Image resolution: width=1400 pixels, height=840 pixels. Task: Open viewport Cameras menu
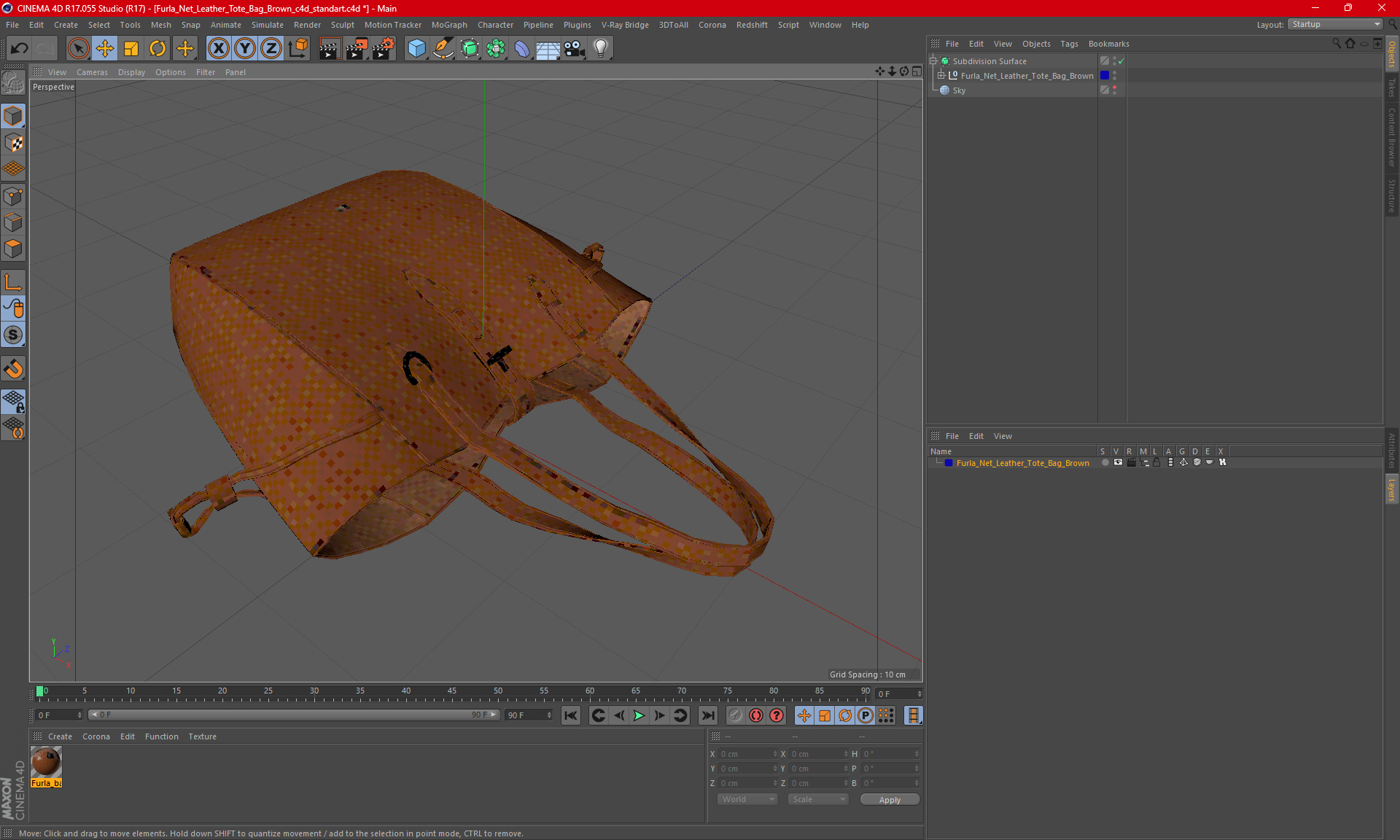click(92, 72)
